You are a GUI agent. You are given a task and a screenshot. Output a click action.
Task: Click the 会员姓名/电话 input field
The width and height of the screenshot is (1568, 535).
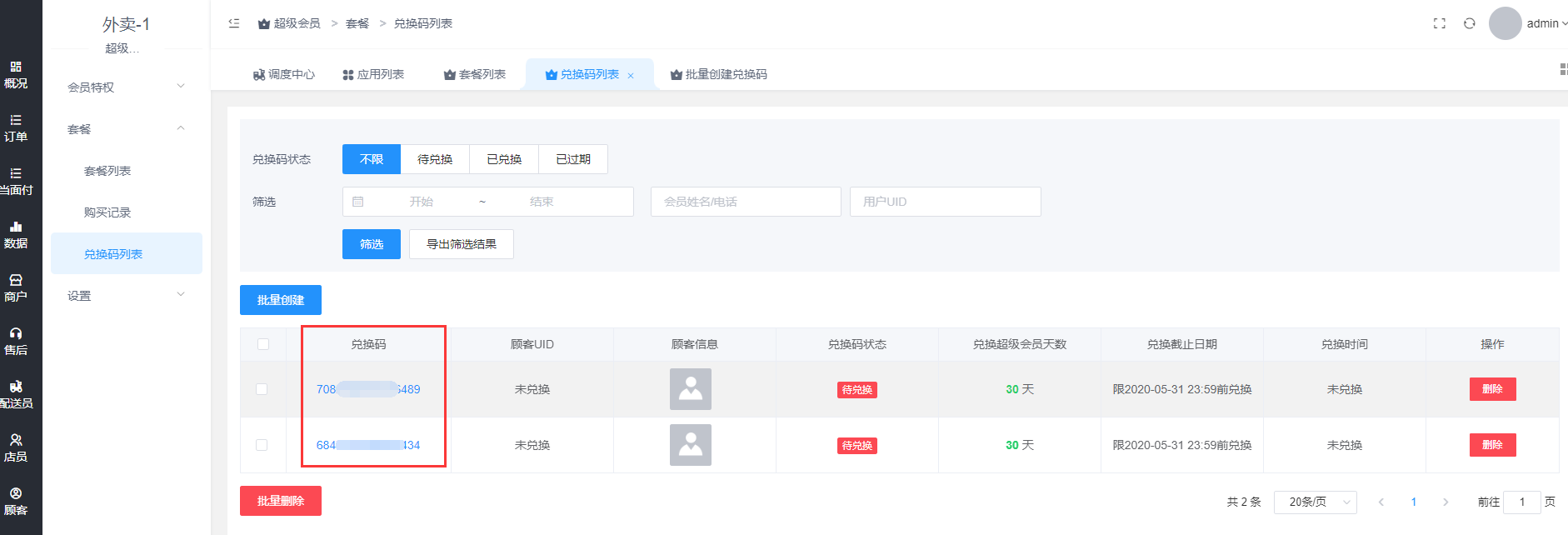pyautogui.click(x=746, y=202)
